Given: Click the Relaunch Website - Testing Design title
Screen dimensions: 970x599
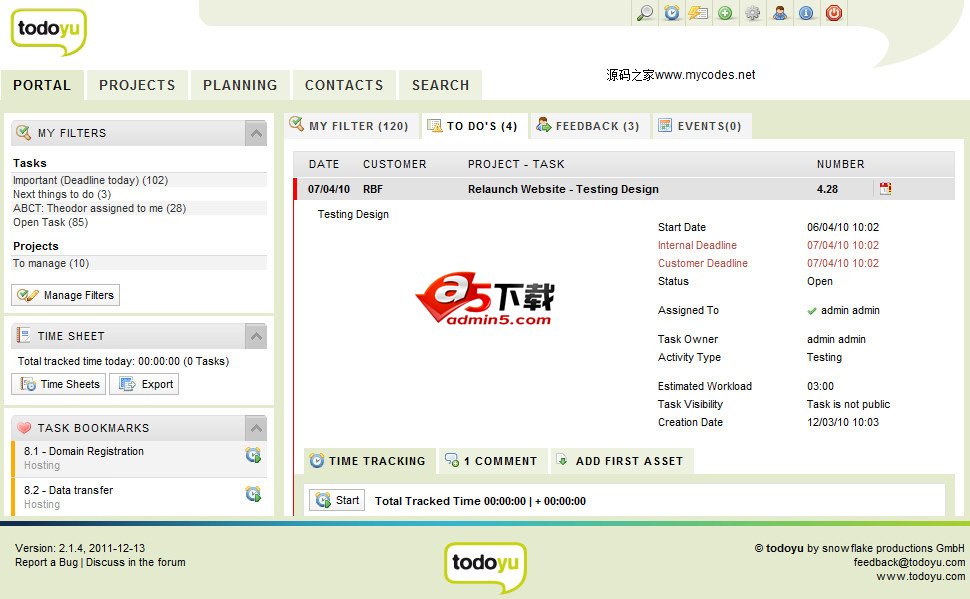Looking at the screenshot, I should pyautogui.click(x=563, y=189).
